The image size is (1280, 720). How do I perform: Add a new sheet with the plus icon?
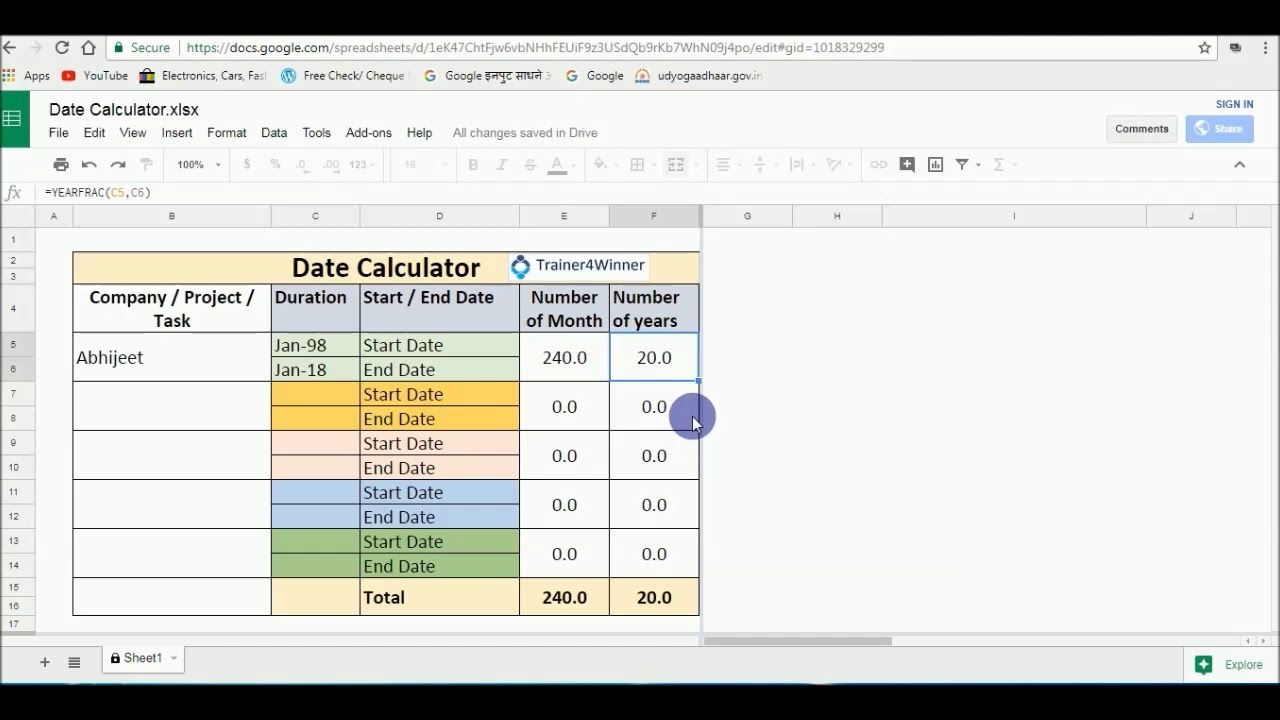point(44,662)
